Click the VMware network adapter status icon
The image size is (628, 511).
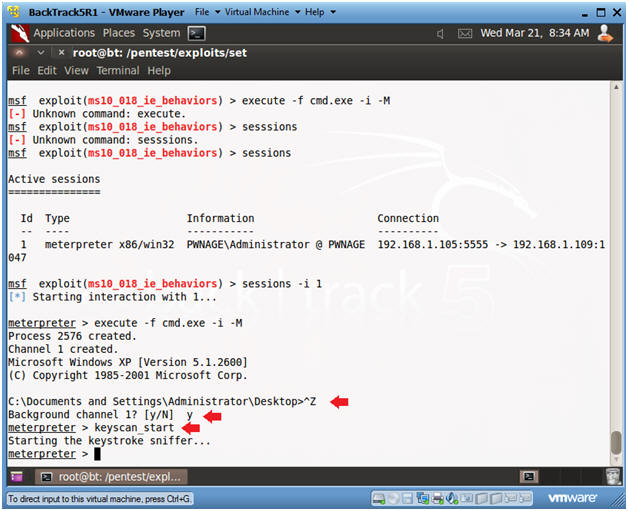click(x=423, y=499)
